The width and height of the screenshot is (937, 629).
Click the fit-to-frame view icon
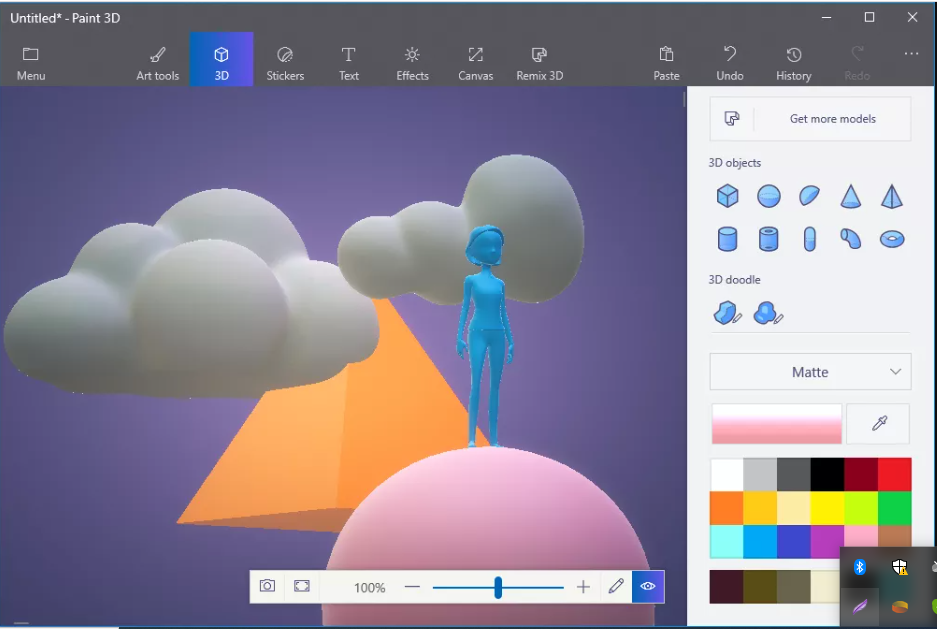[x=302, y=586]
